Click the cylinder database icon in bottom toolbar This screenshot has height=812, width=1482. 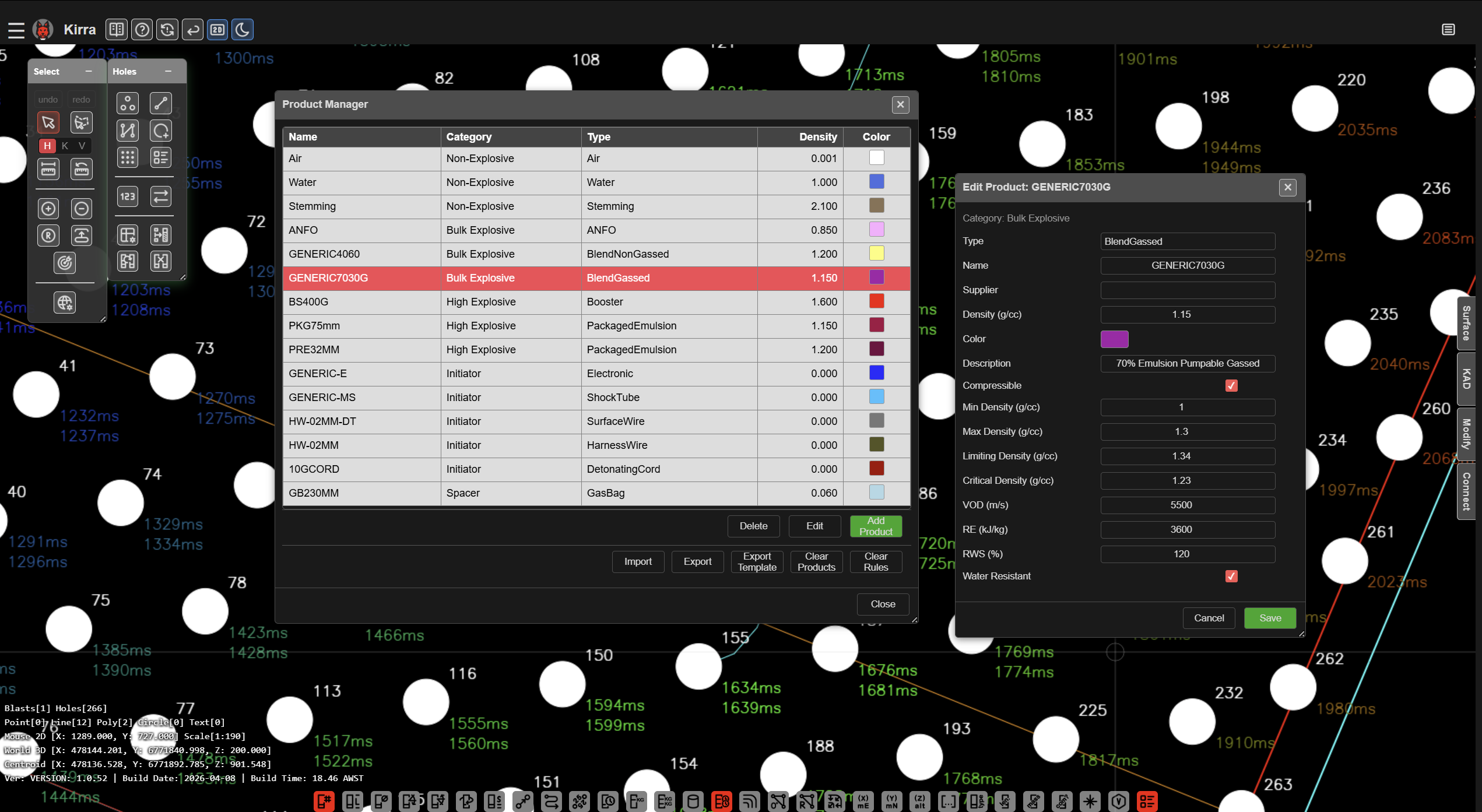click(x=693, y=802)
